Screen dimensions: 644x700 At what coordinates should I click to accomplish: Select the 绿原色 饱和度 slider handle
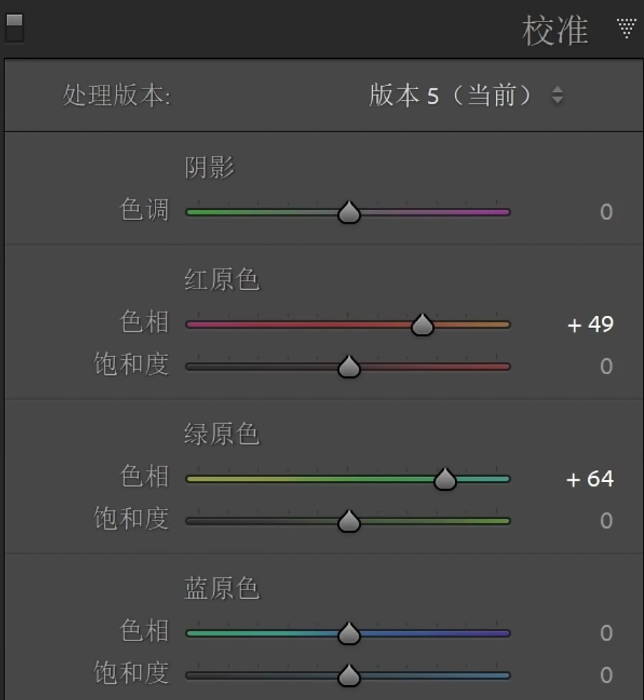pyautogui.click(x=349, y=521)
